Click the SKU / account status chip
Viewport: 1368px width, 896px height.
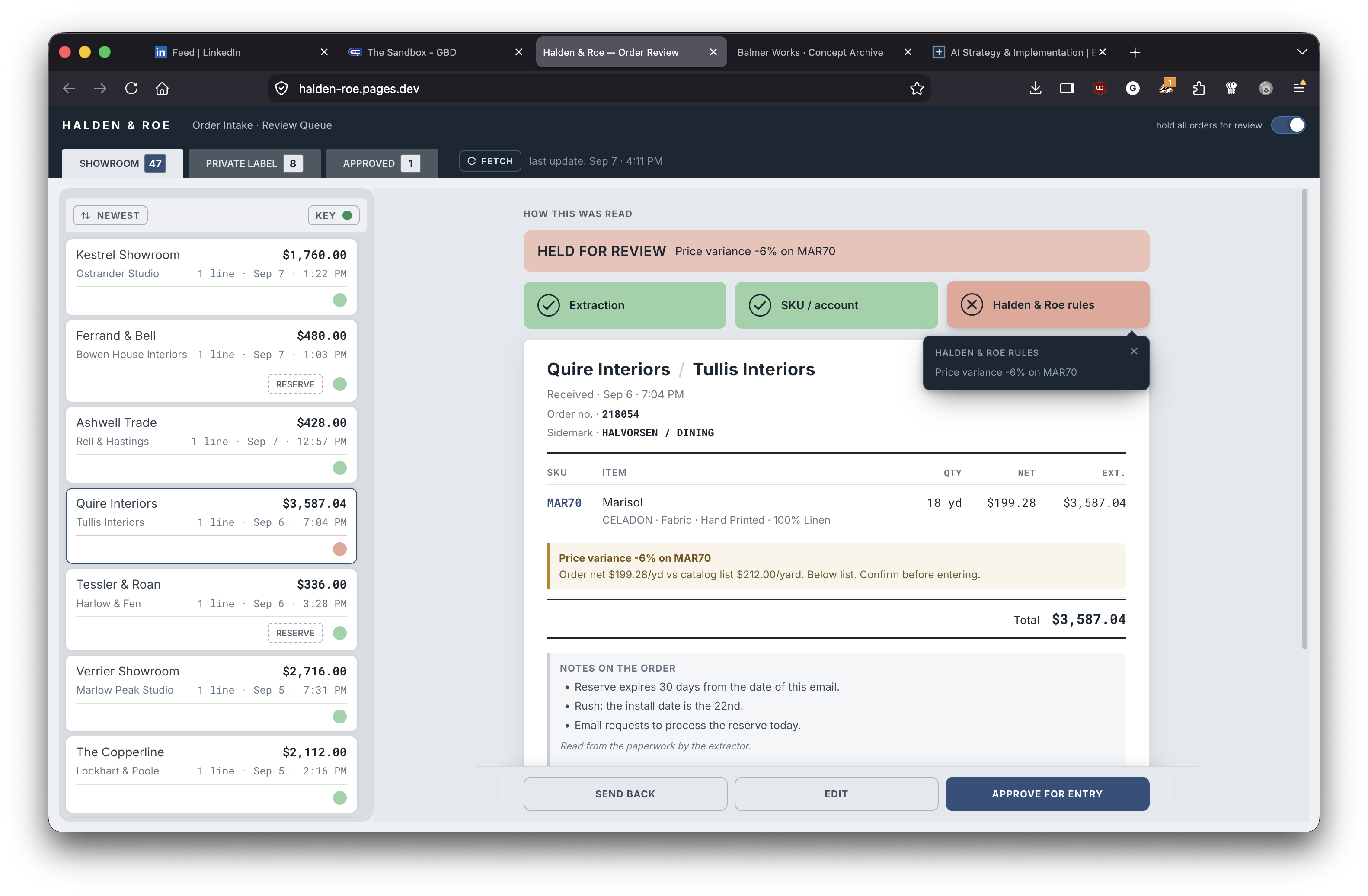click(x=836, y=305)
